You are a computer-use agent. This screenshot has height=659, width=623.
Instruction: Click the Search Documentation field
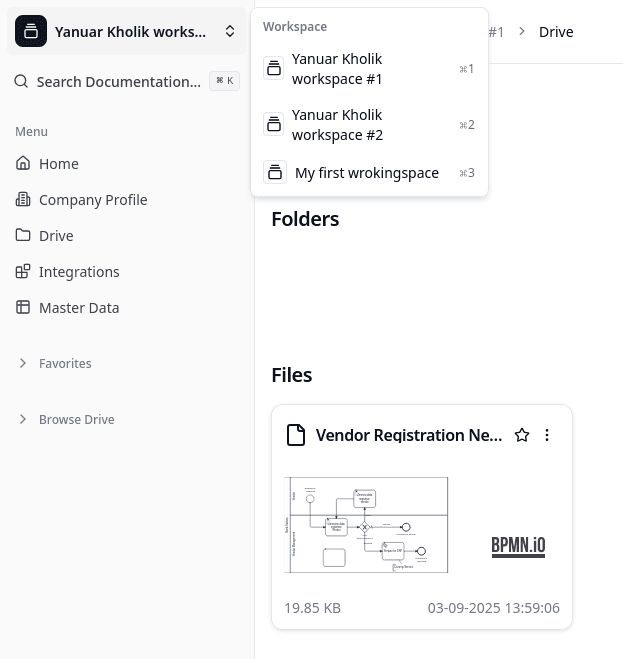(x=118, y=82)
